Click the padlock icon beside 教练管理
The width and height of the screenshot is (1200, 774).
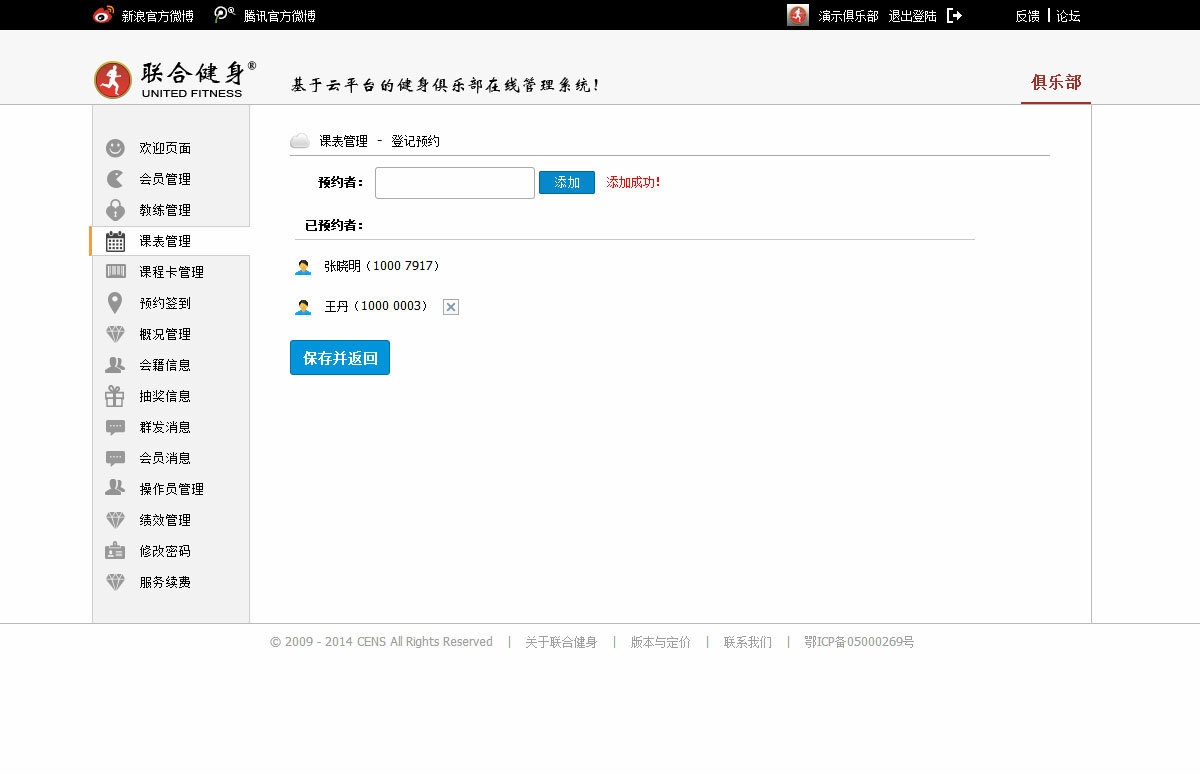pos(115,210)
